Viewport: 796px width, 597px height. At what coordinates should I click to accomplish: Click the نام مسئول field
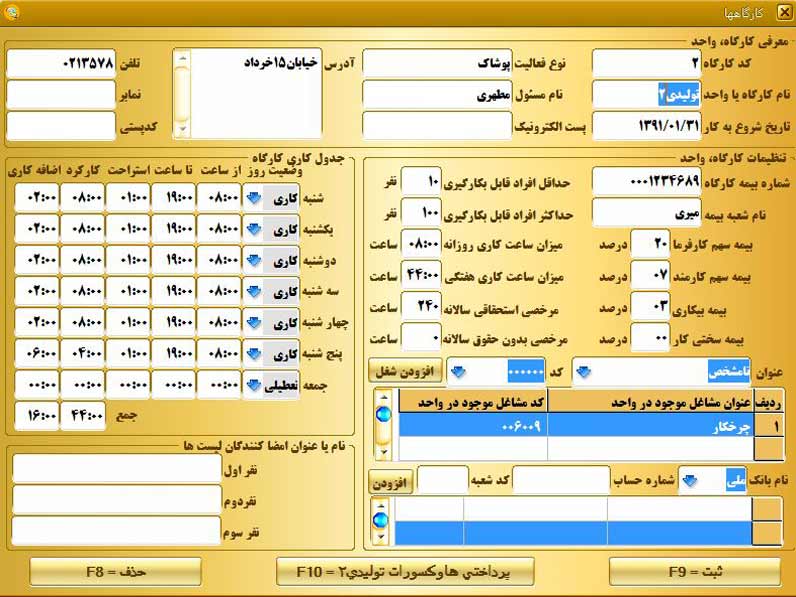tap(437, 95)
